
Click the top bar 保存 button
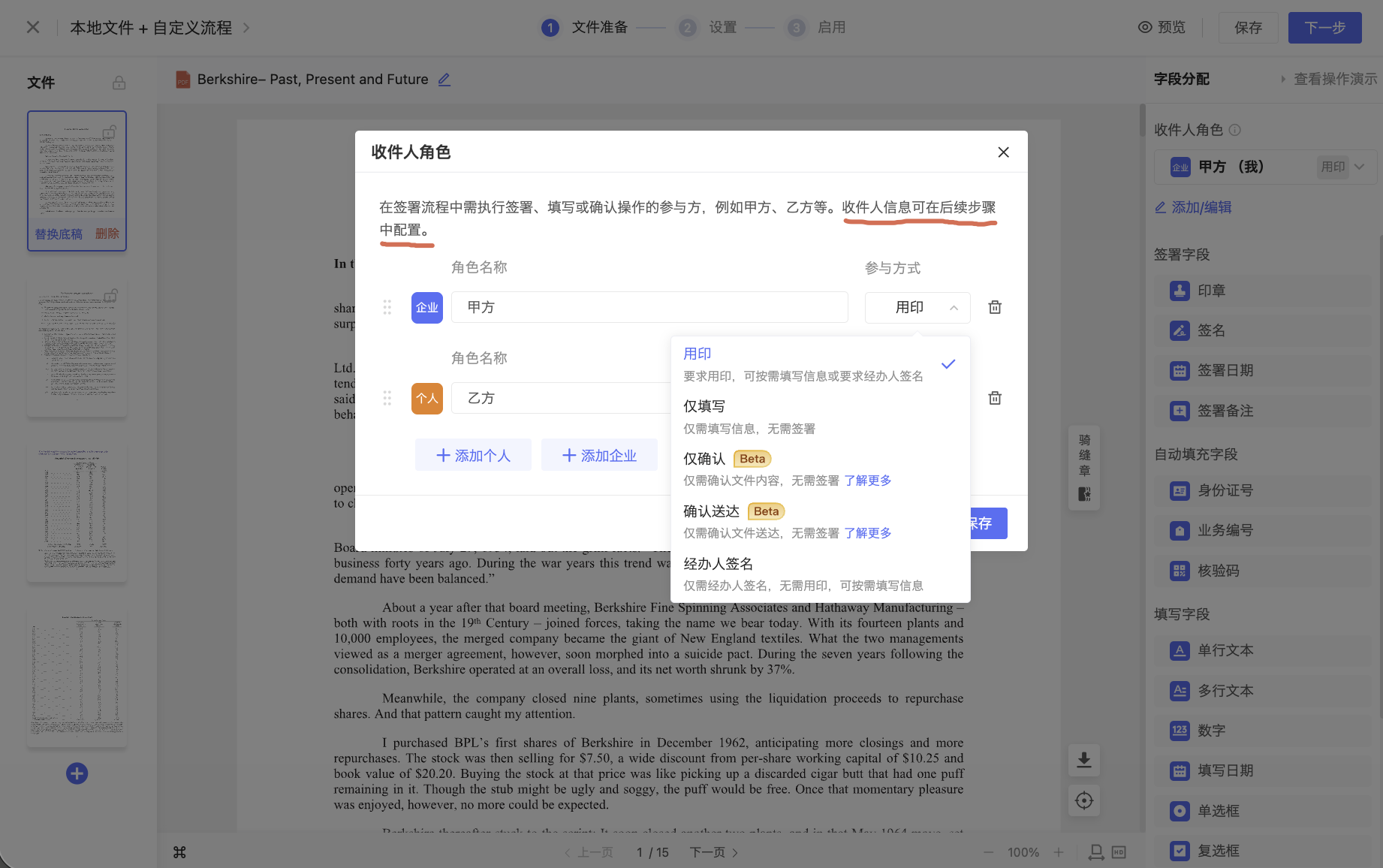click(1248, 28)
